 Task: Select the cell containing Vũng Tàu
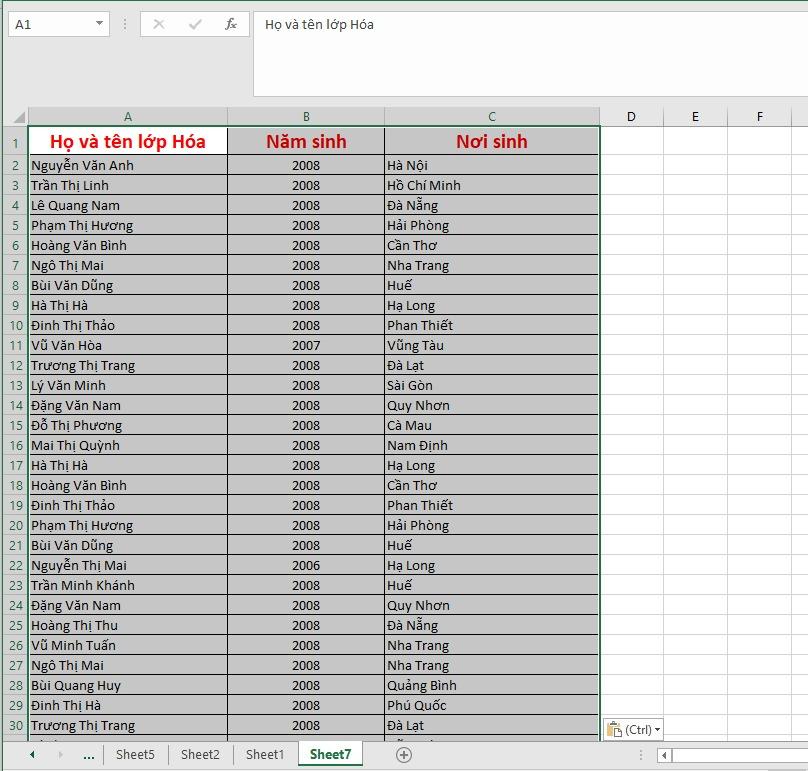click(x=491, y=345)
